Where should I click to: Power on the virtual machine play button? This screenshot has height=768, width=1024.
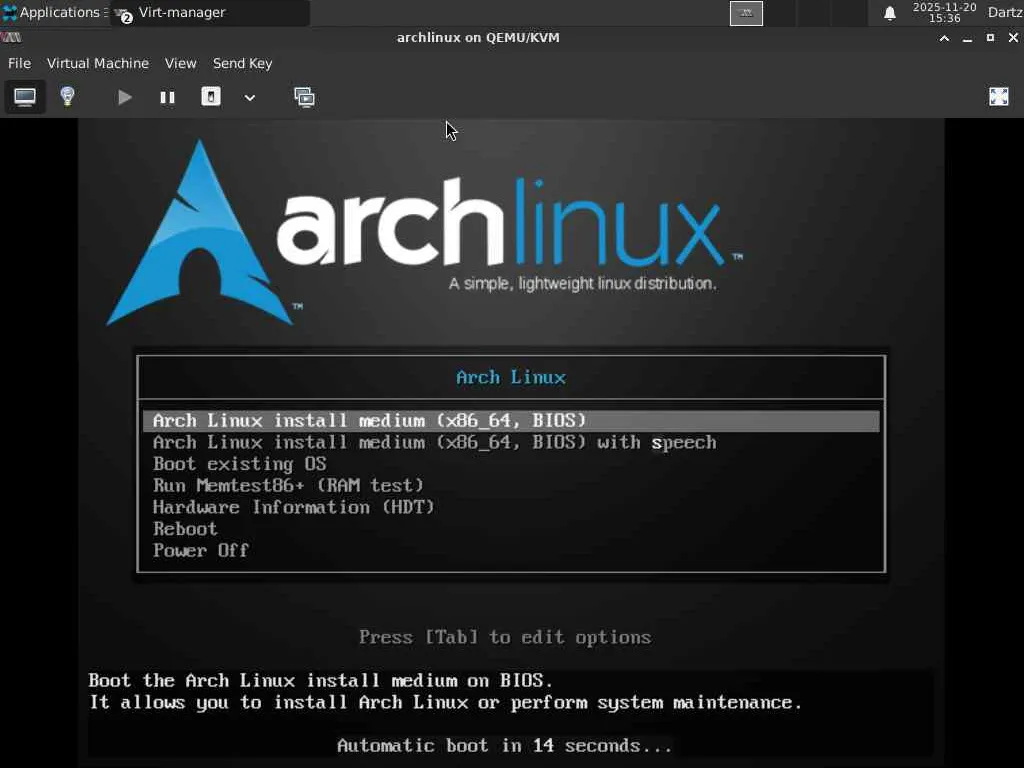click(x=124, y=97)
